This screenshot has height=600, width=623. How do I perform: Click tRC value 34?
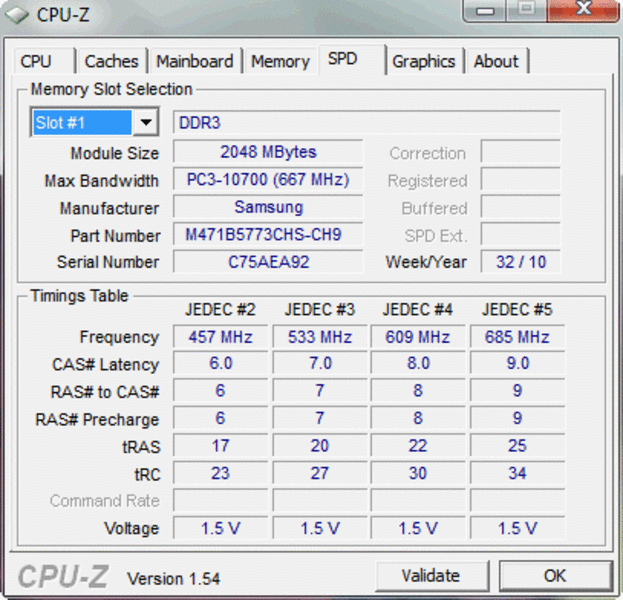tap(517, 473)
